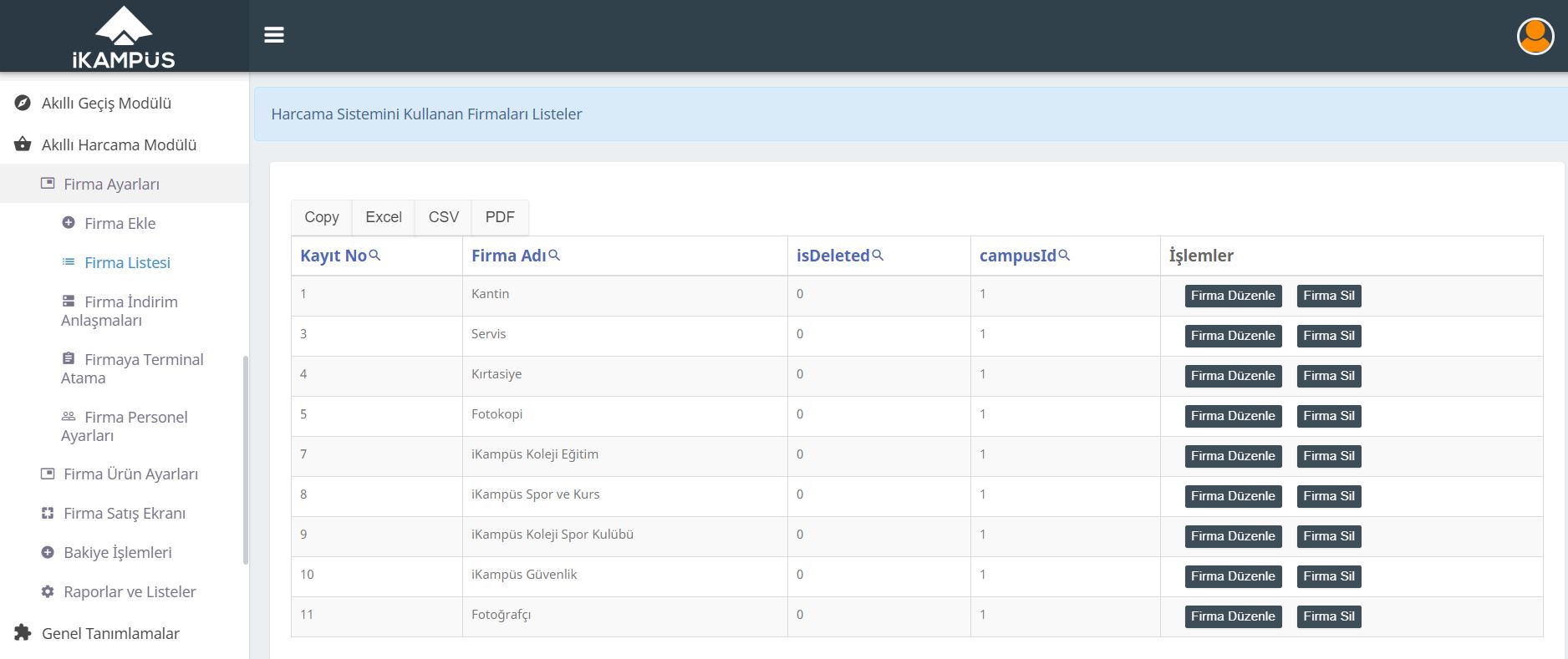The height and width of the screenshot is (659, 1568).
Task: Delete the Fotoğrafçı firm with Firma Sil
Action: pos(1329,616)
